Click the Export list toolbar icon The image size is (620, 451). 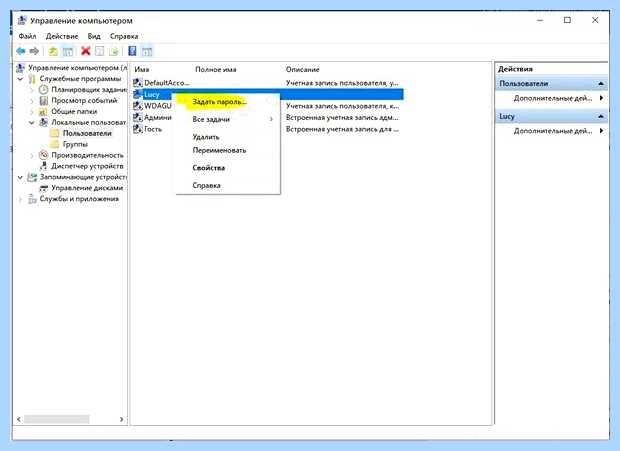(114, 51)
